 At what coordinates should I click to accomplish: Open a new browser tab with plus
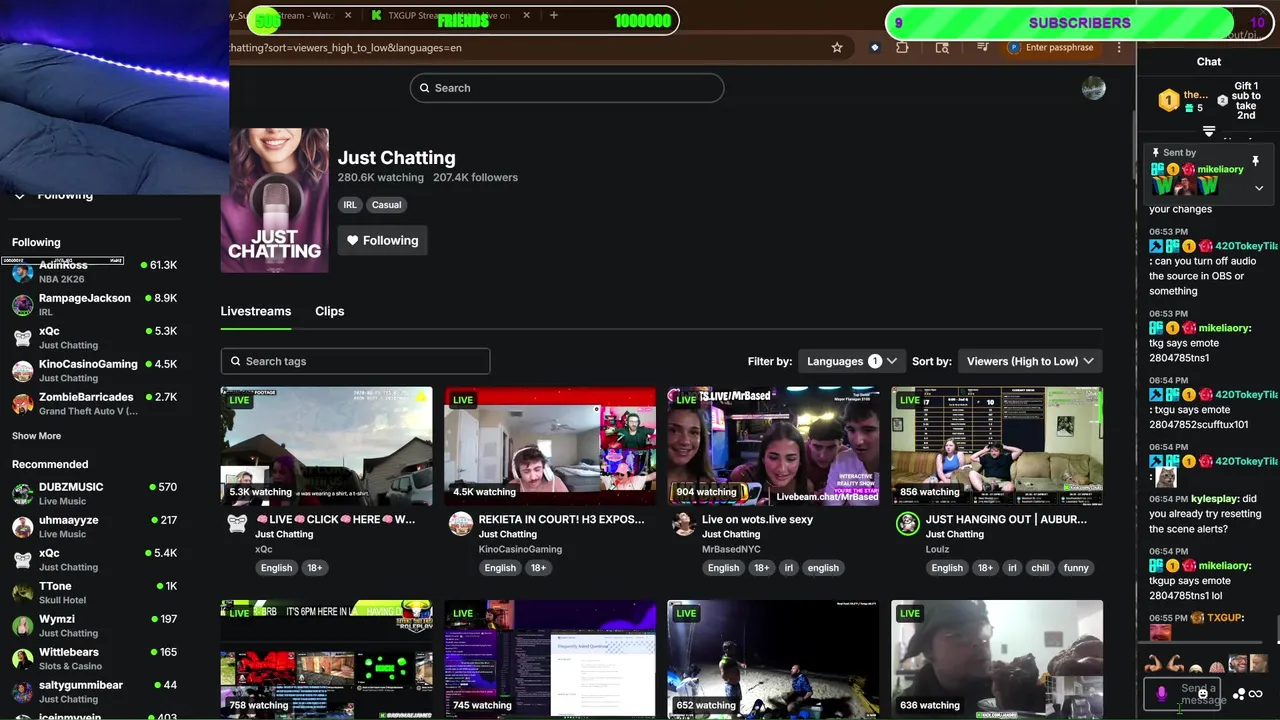553,15
